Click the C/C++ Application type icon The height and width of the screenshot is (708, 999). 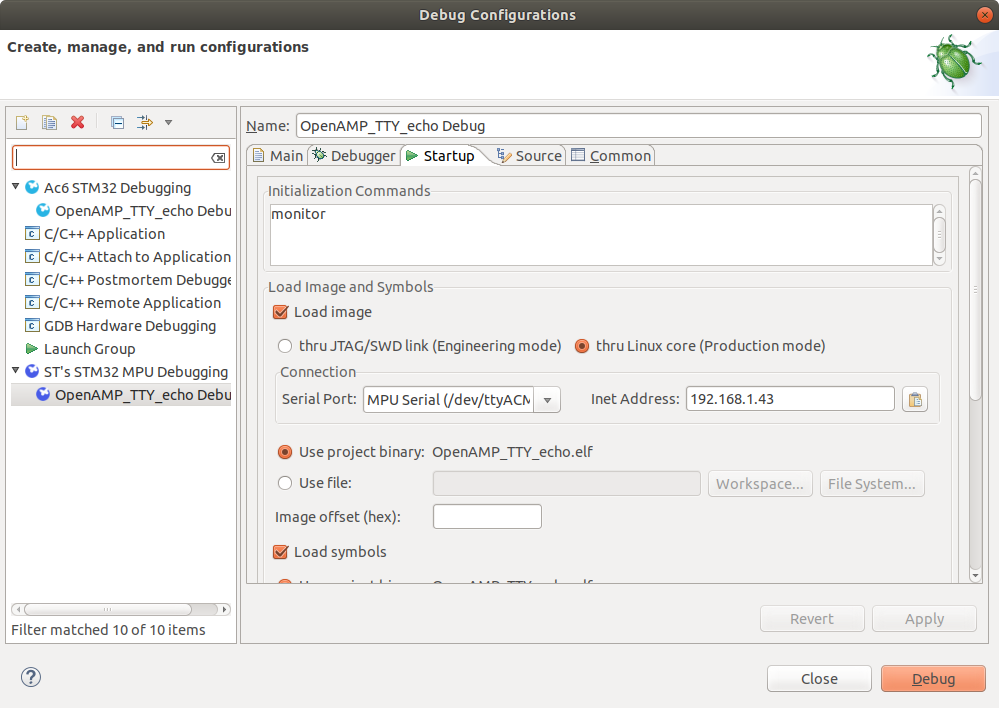(x=32, y=234)
